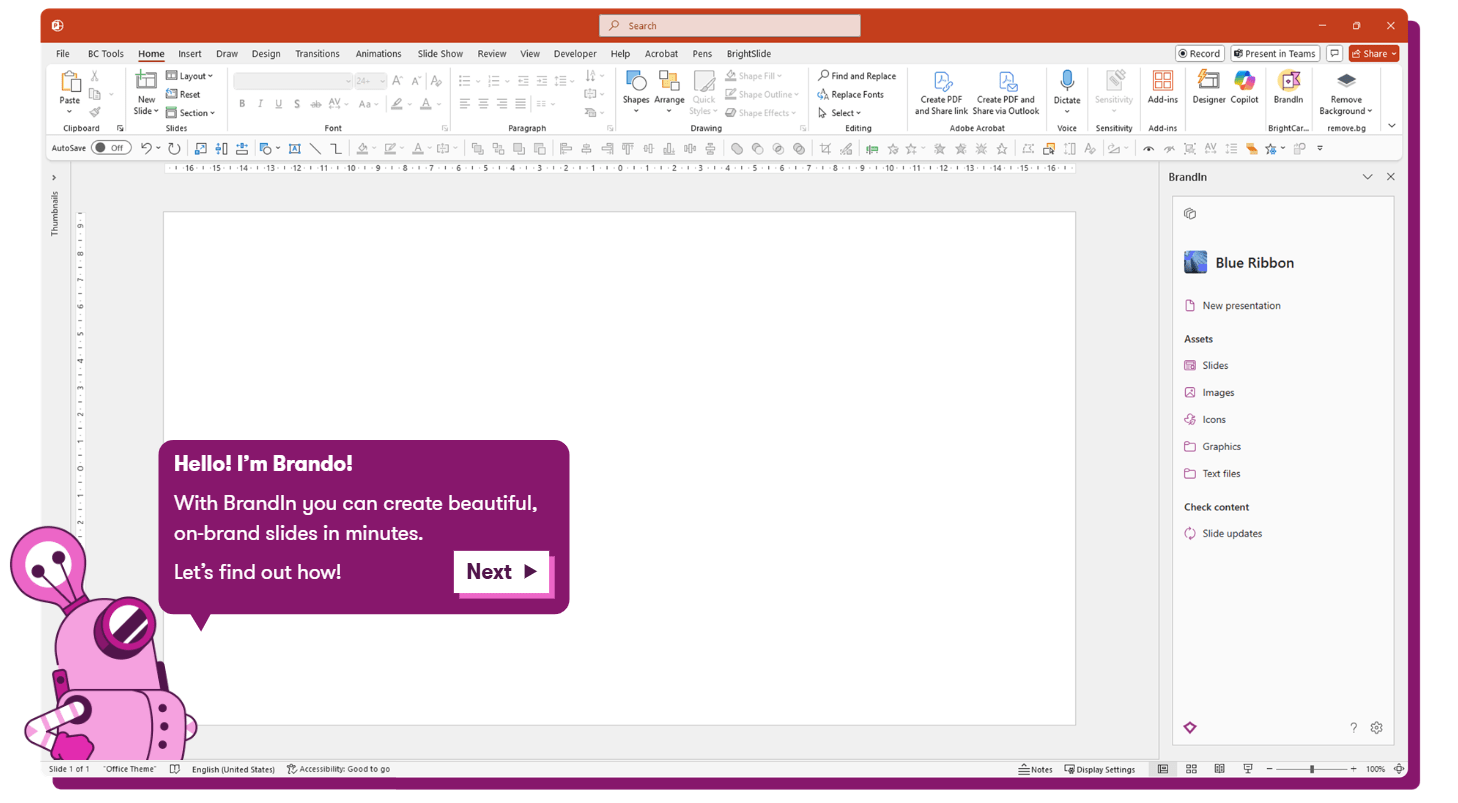Toggle bold formatting
Viewport: 1458px width, 803px height.
241,103
